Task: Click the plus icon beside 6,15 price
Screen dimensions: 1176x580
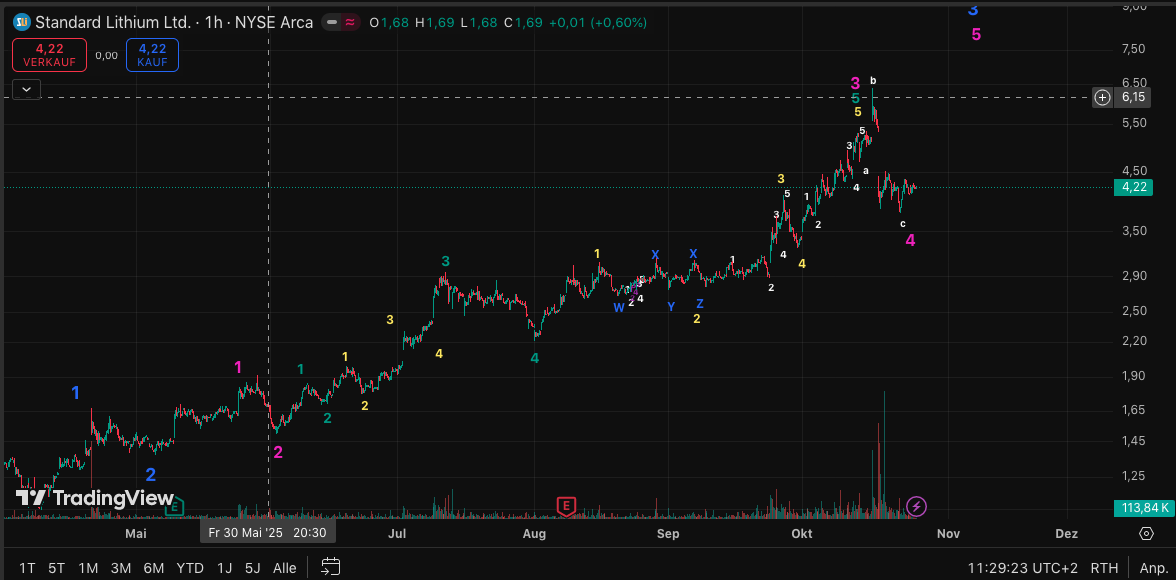Action: [x=1102, y=97]
